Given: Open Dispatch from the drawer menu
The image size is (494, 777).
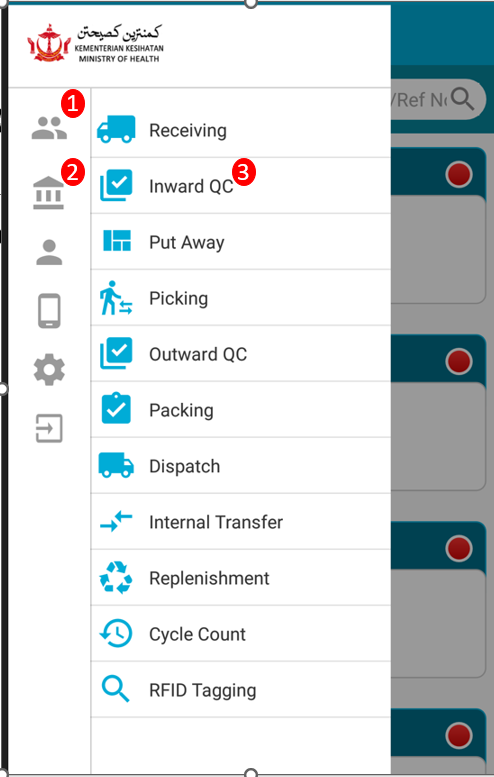Looking at the screenshot, I should point(241,466).
